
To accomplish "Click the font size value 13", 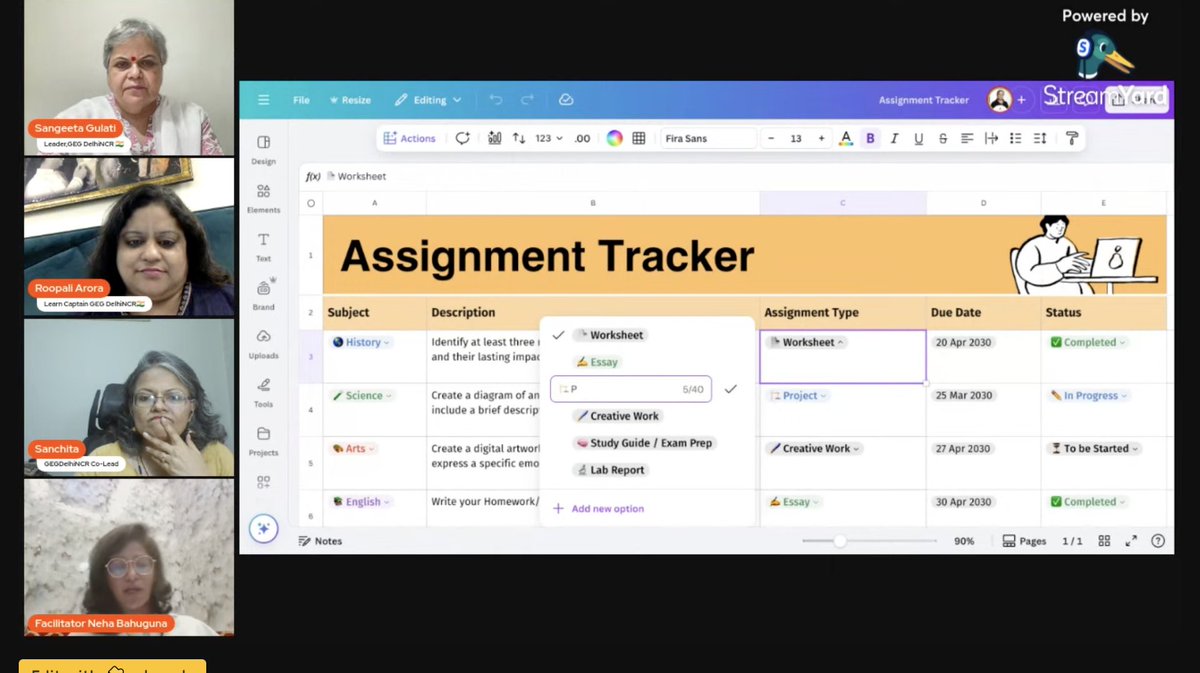I will pyautogui.click(x=796, y=138).
